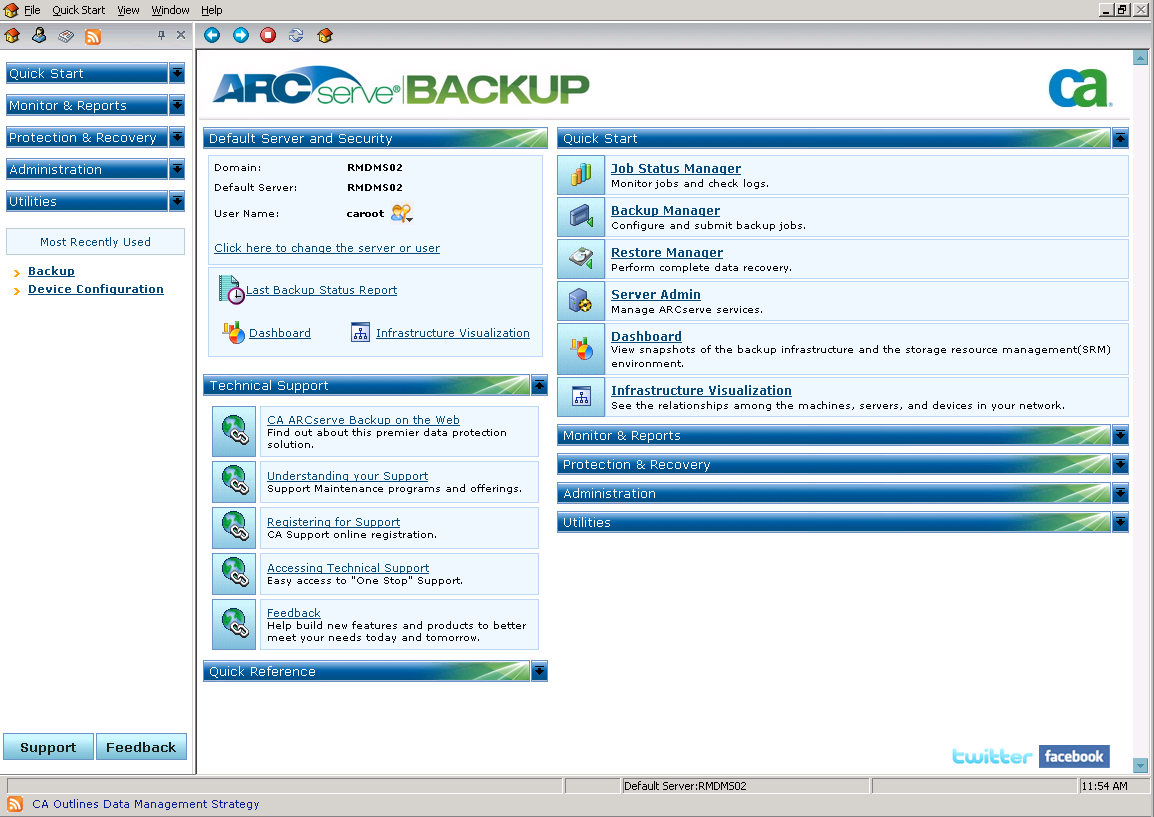This screenshot has width=1154, height=817.
Task: Select the Job Status Manager icon
Action: pos(581,175)
